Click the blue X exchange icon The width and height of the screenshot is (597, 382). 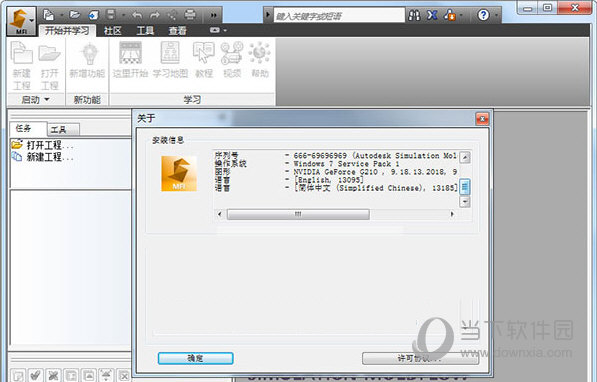tap(432, 15)
